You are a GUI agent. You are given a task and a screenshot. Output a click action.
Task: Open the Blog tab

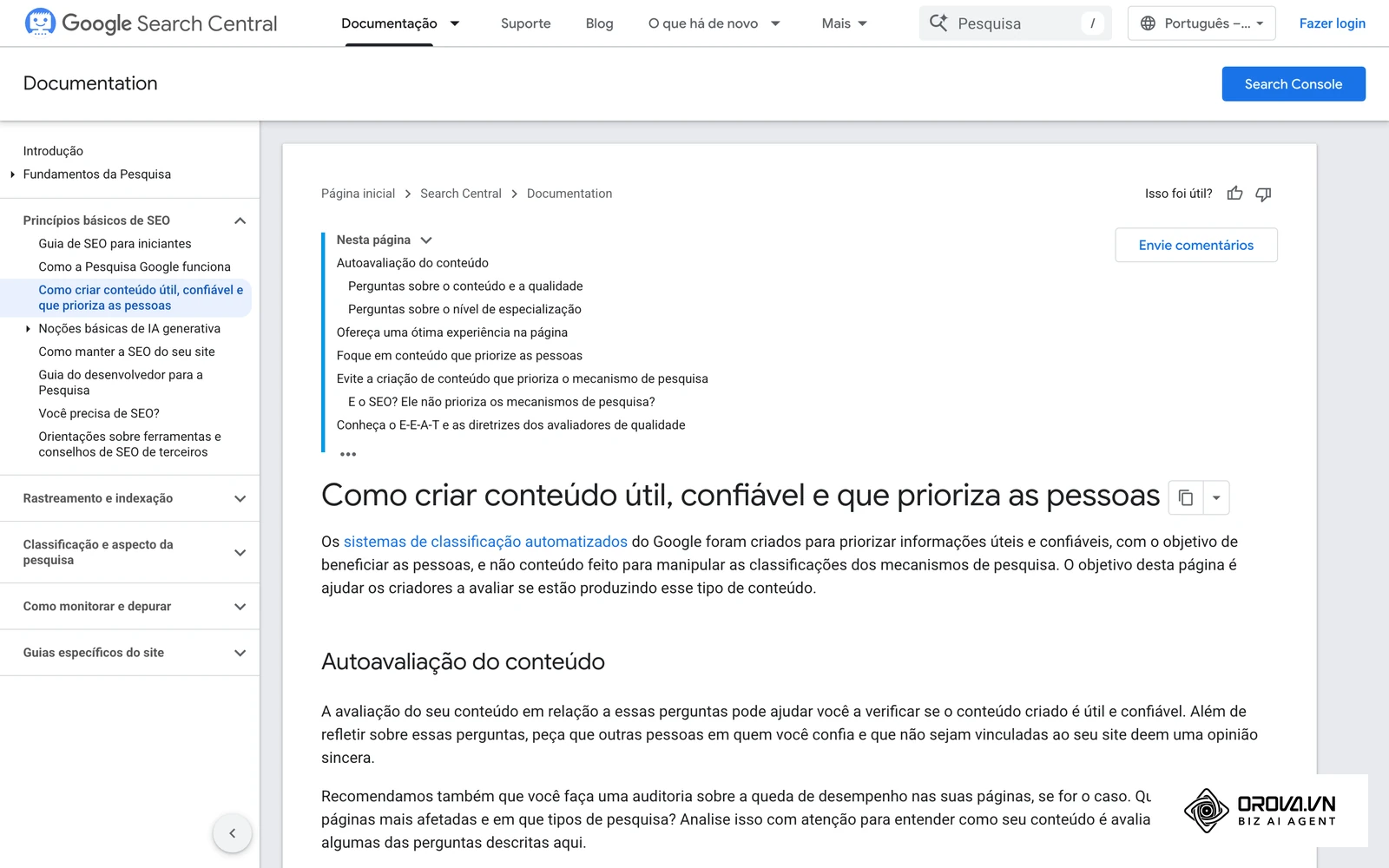599,23
